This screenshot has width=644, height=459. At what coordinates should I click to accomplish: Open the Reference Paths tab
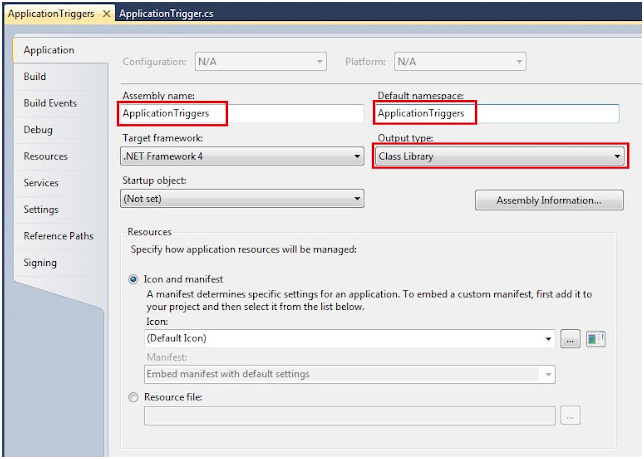click(x=58, y=236)
